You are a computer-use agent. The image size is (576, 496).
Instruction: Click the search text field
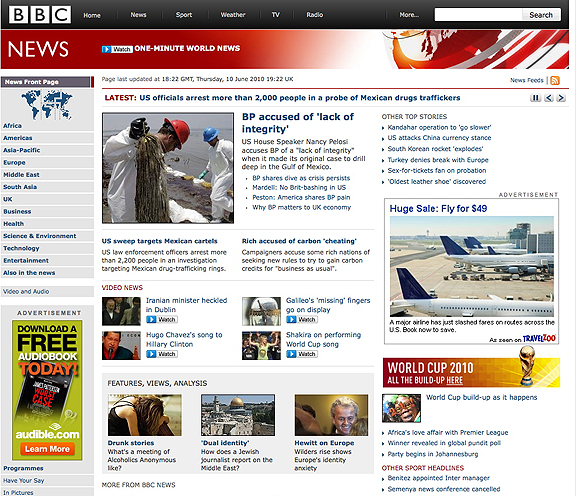(x=478, y=15)
